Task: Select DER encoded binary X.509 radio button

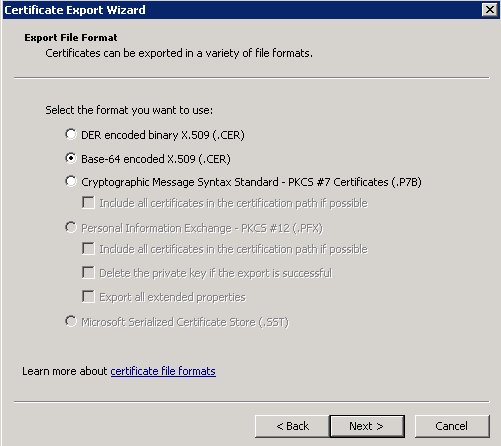Action: (x=71, y=134)
